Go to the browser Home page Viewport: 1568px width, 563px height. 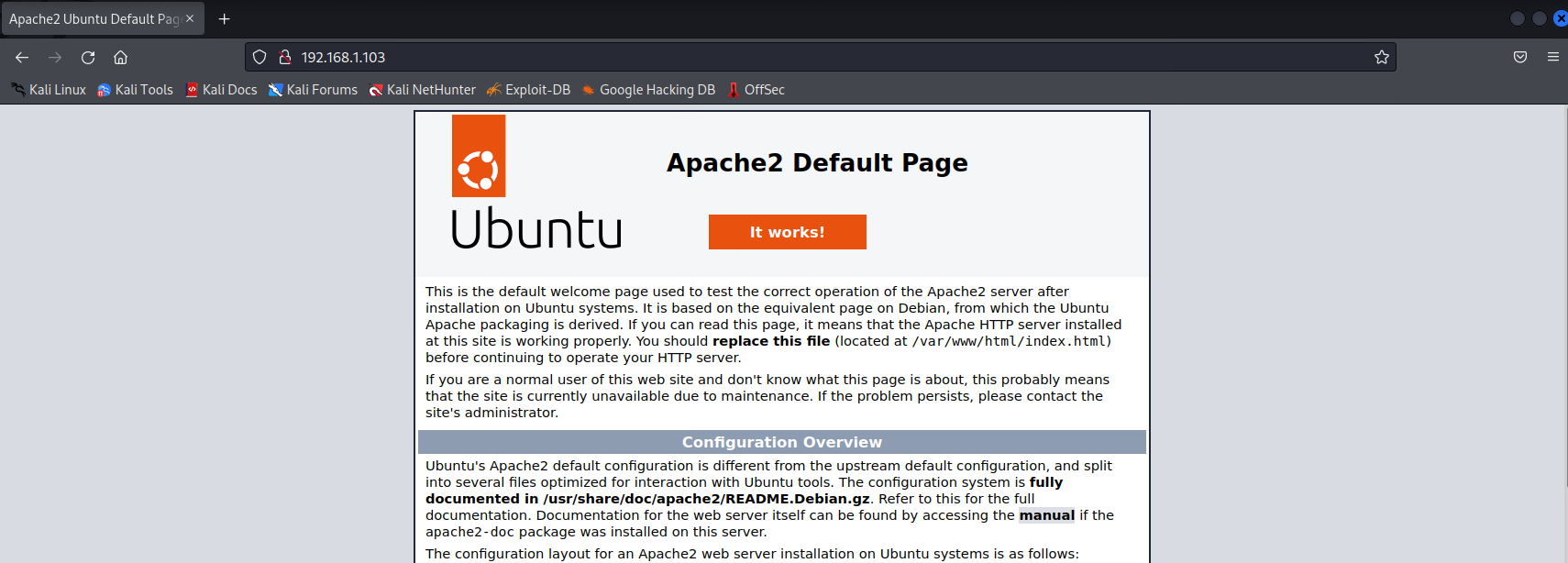[x=120, y=57]
